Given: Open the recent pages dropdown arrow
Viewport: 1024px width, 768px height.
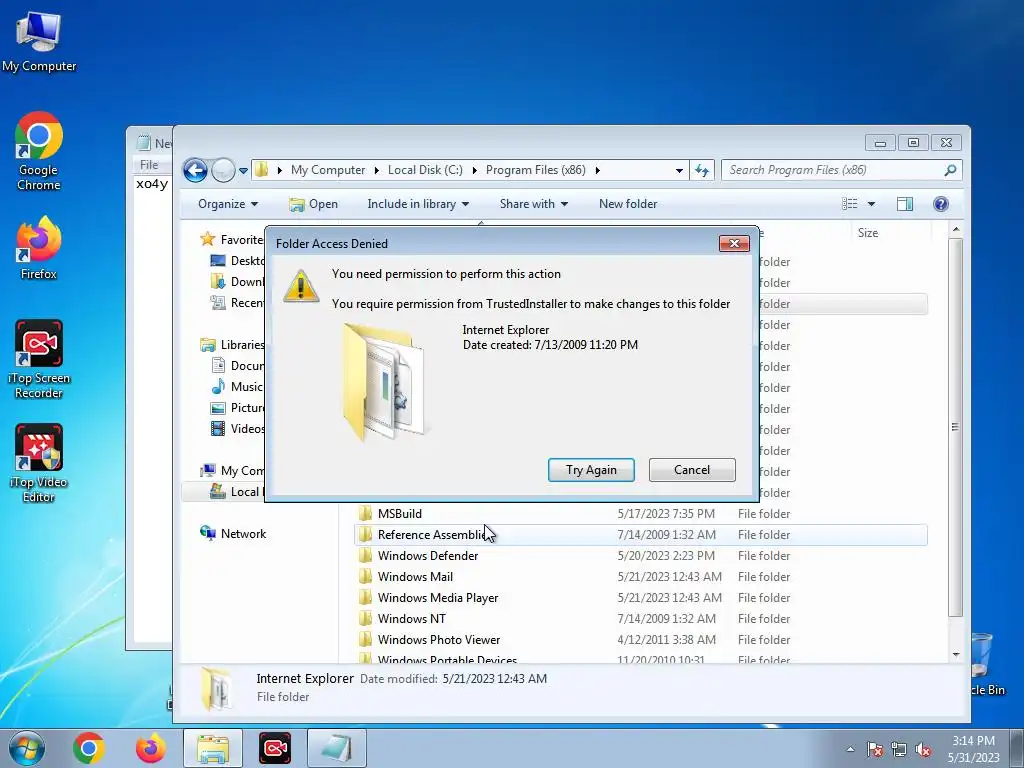Looking at the screenshot, I should coord(244,170).
